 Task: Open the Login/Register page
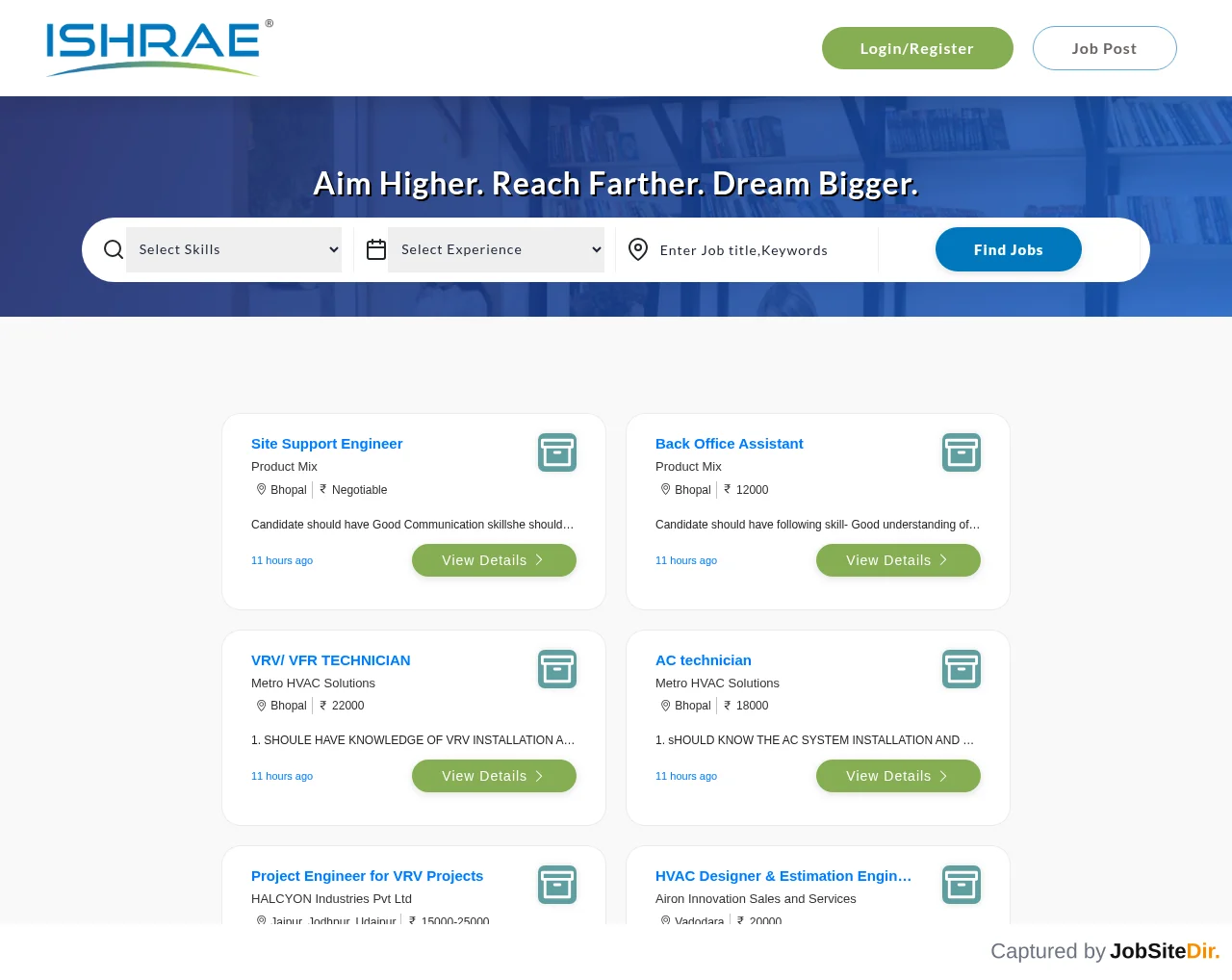[x=917, y=48]
